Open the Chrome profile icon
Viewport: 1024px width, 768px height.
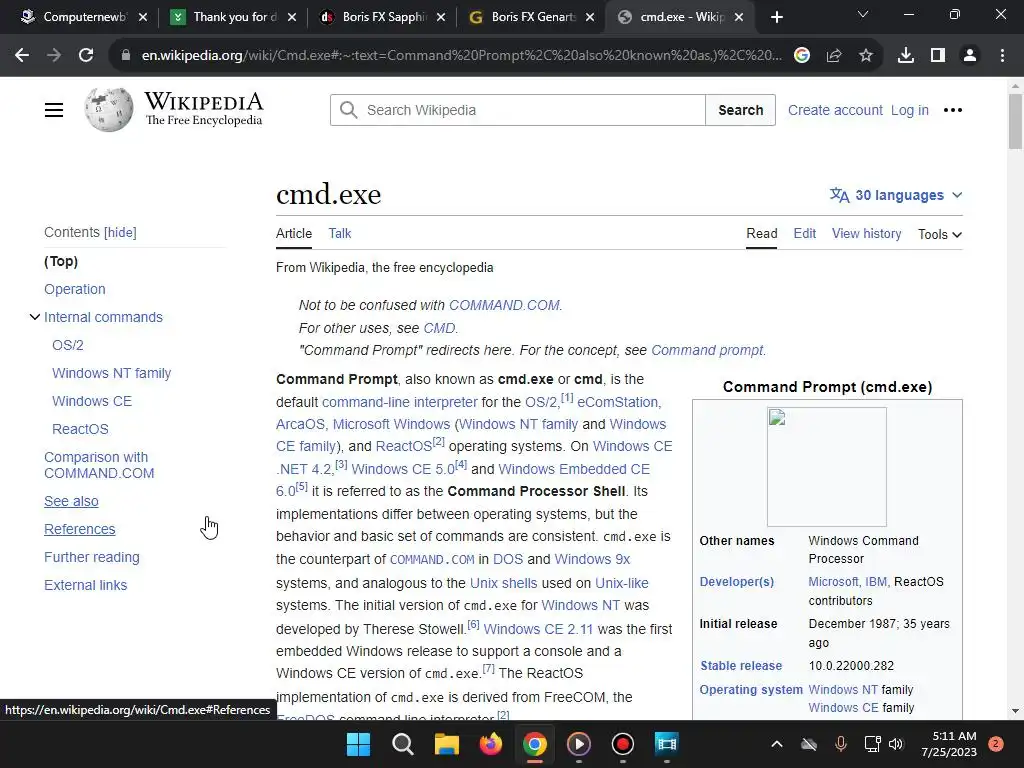click(970, 56)
